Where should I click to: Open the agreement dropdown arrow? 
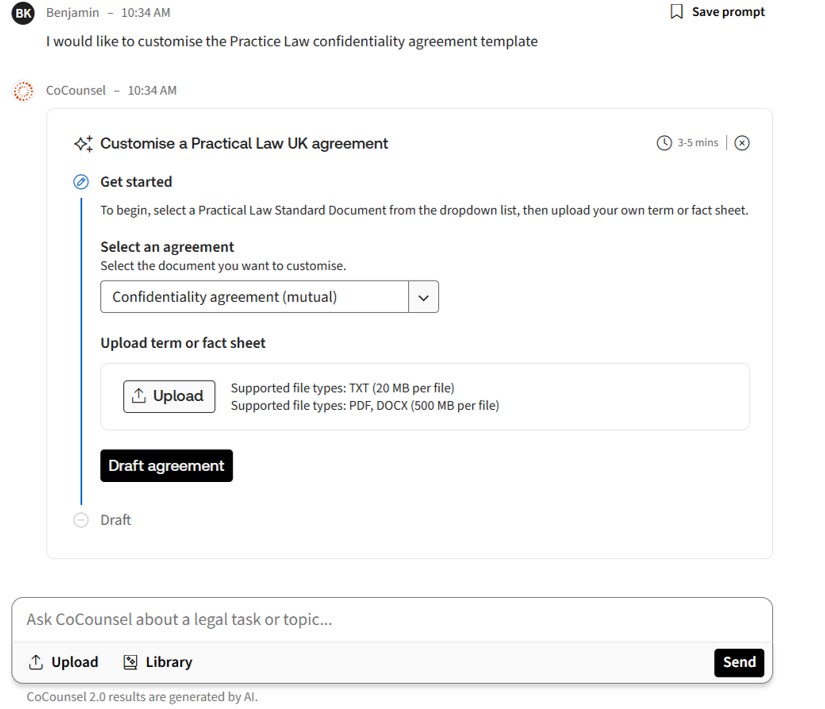click(x=423, y=297)
